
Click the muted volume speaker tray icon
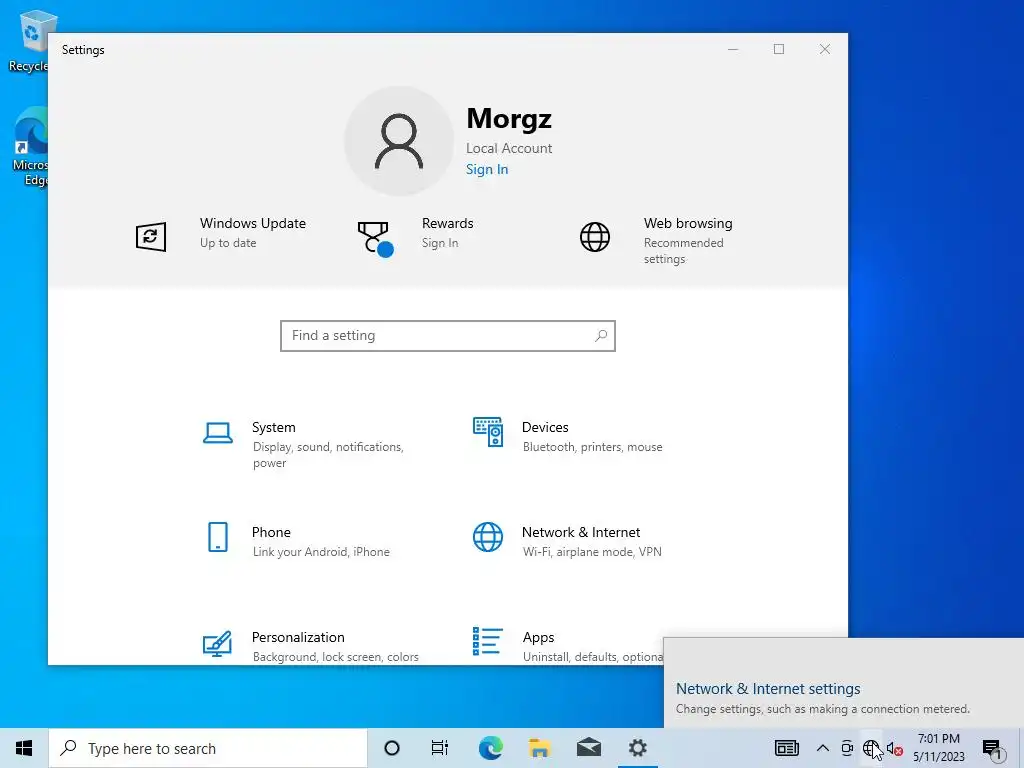tap(895, 749)
